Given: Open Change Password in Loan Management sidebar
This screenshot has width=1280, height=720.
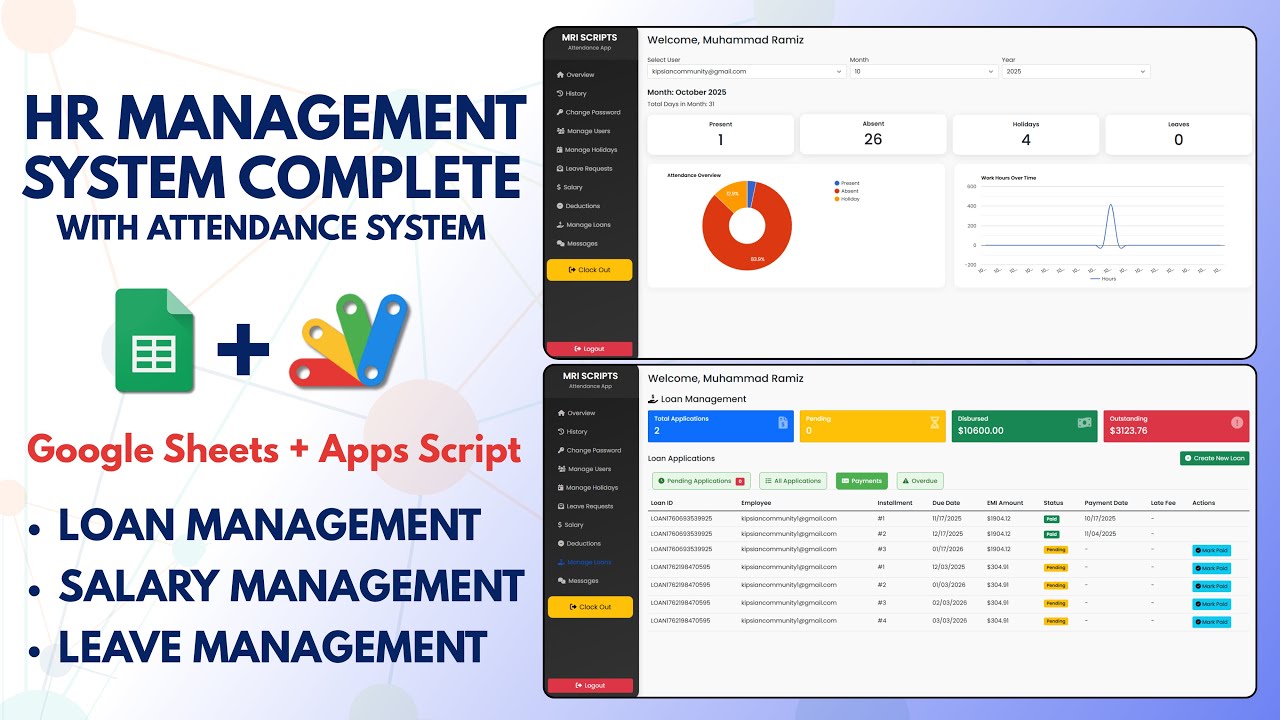Looking at the screenshot, I should coord(589,450).
